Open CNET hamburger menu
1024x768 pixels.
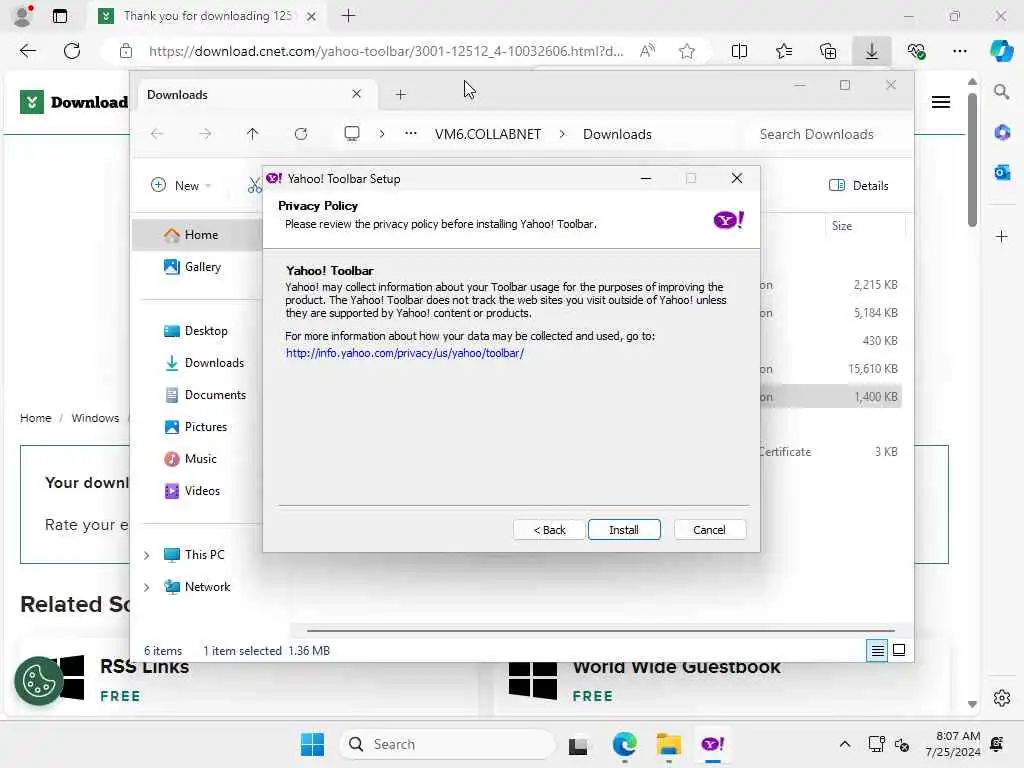(x=940, y=102)
